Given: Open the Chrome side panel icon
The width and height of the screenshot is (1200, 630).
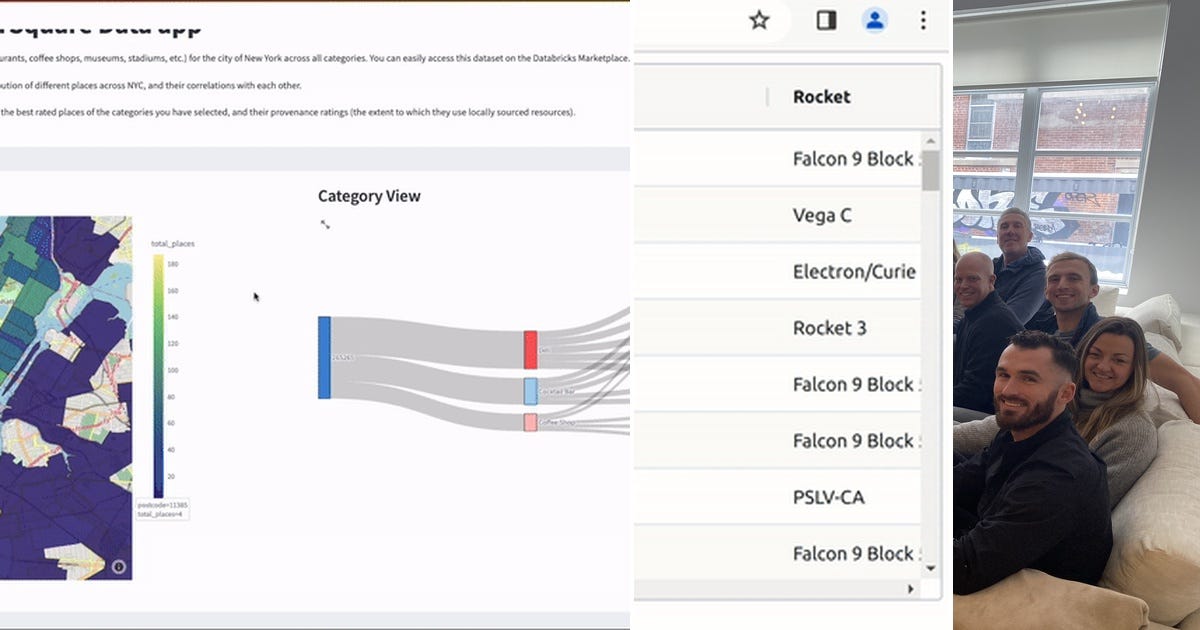Looking at the screenshot, I should (x=825, y=19).
